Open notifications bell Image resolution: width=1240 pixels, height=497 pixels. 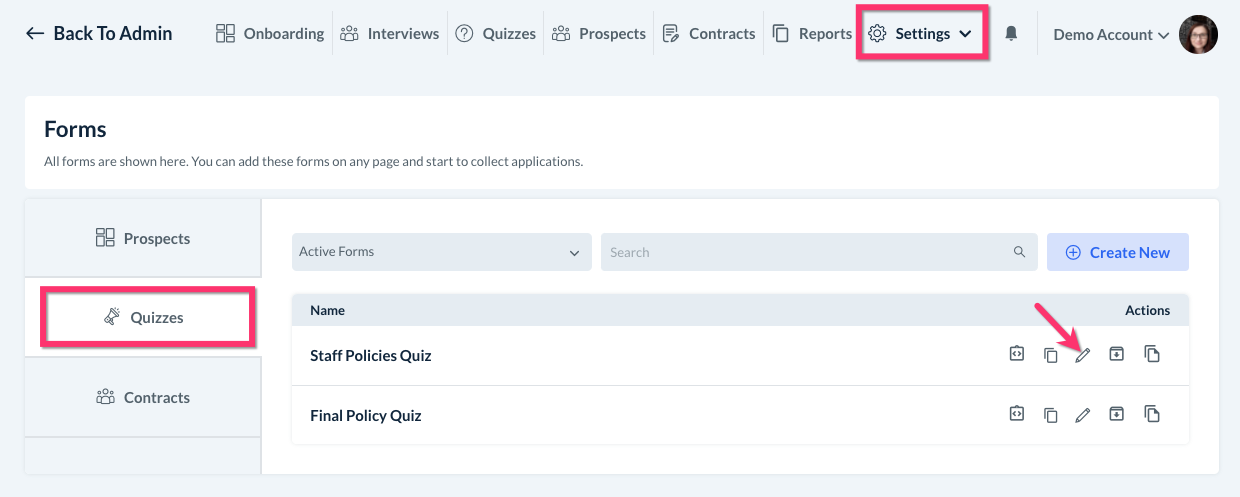pyautogui.click(x=1011, y=34)
